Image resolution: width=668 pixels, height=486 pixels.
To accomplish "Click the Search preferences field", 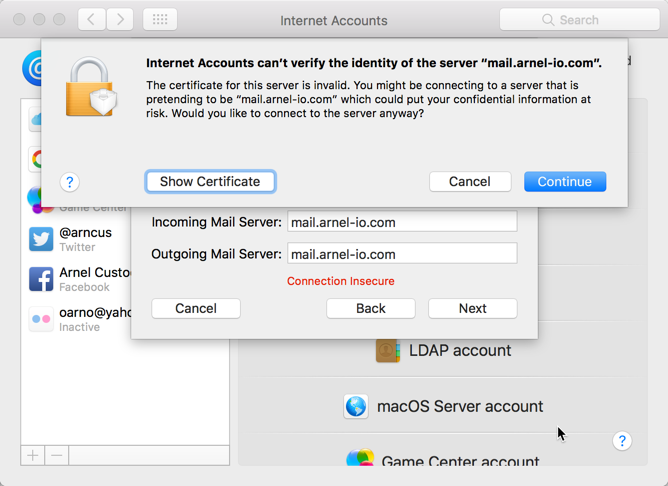I will click(x=579, y=19).
